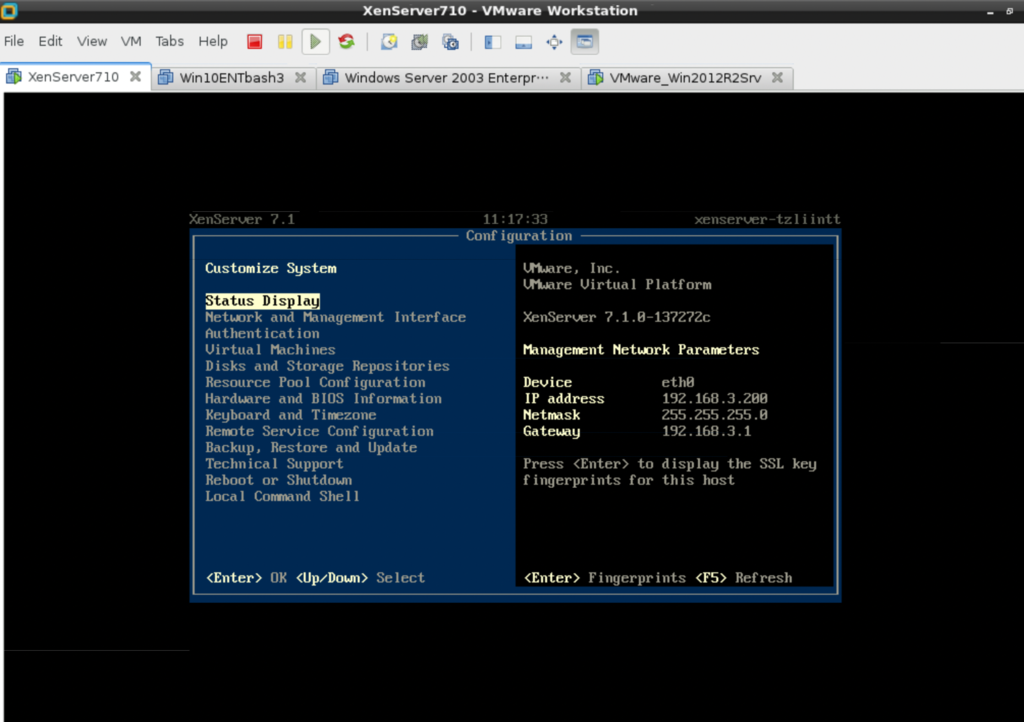Click the VMware, Inc. vendor text

point(571,268)
